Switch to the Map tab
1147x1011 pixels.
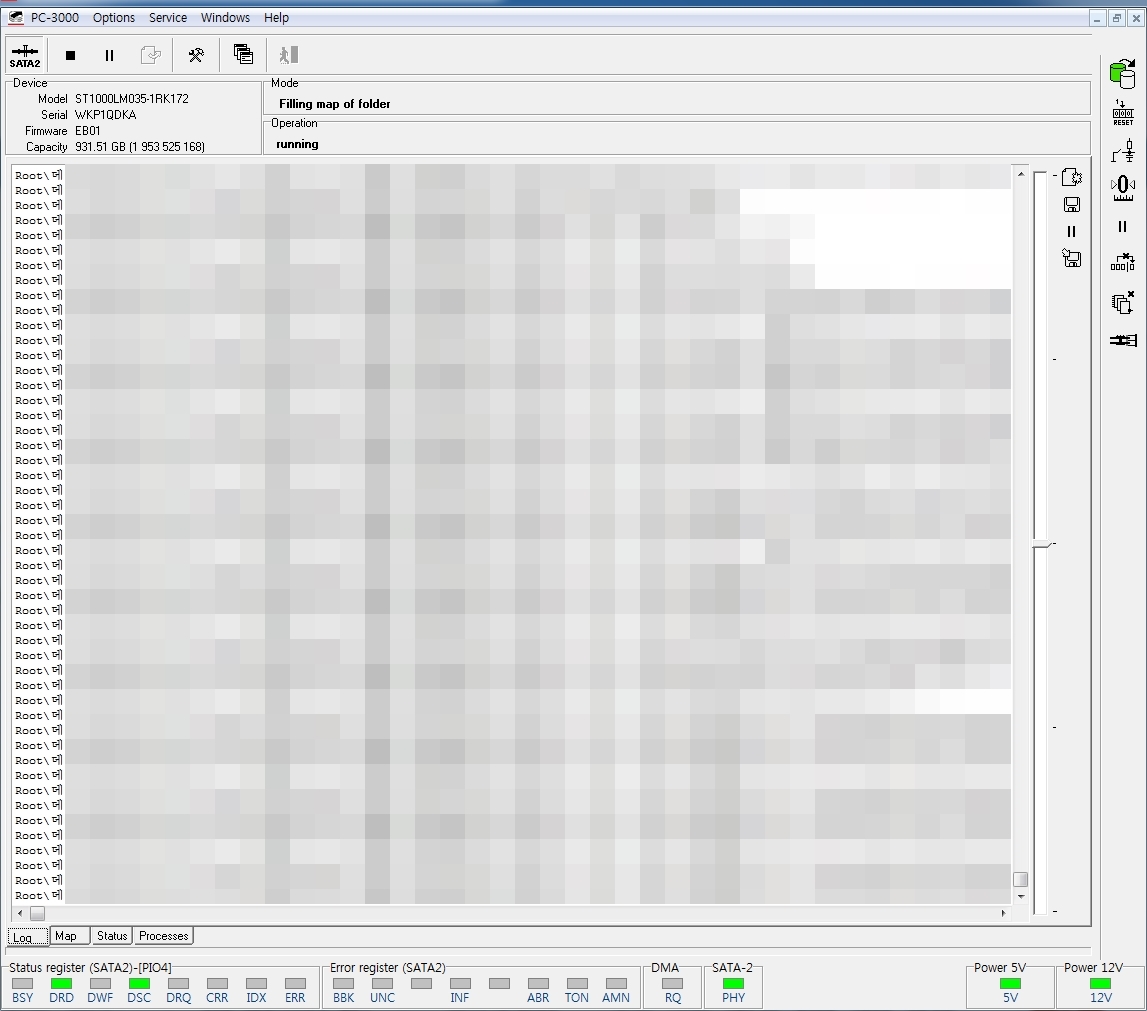click(x=70, y=936)
